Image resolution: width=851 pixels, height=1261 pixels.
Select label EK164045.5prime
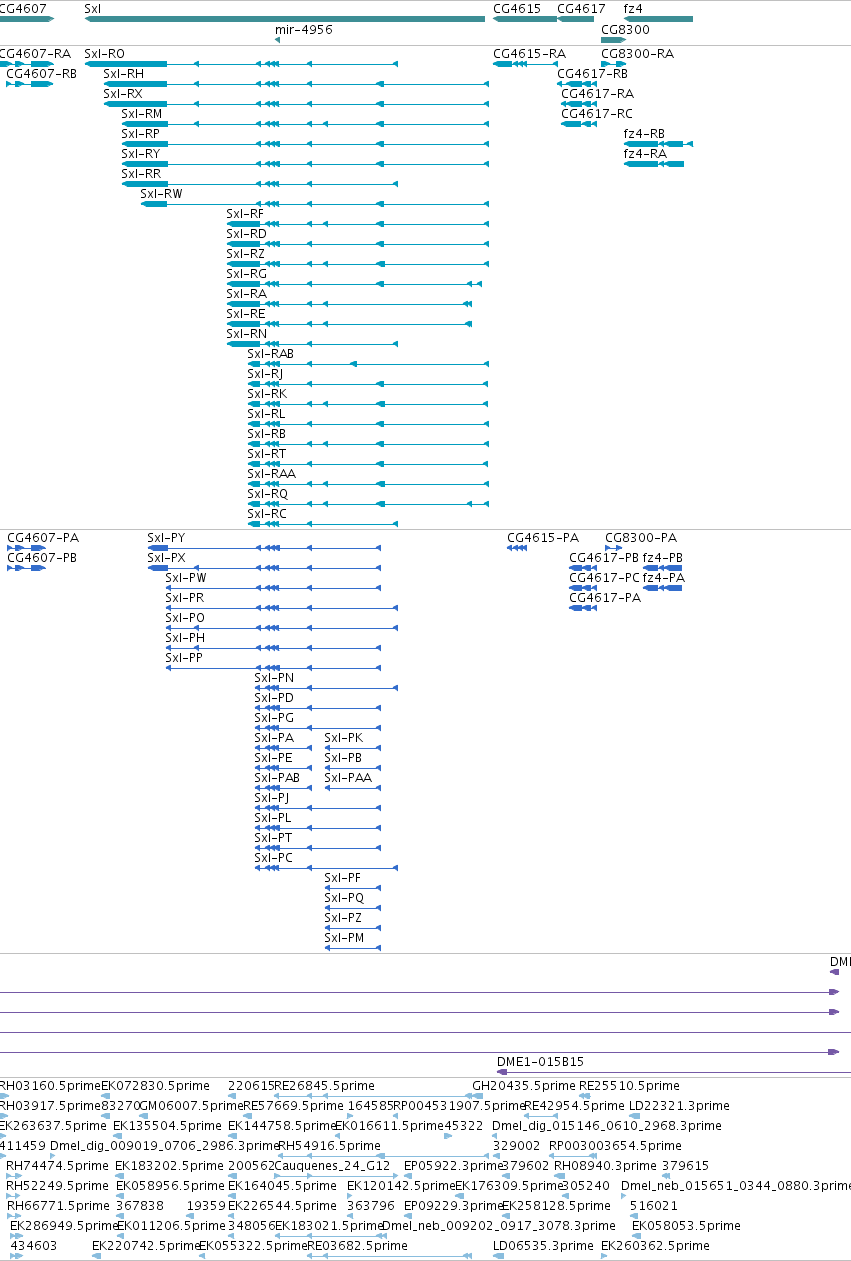(x=282, y=1186)
